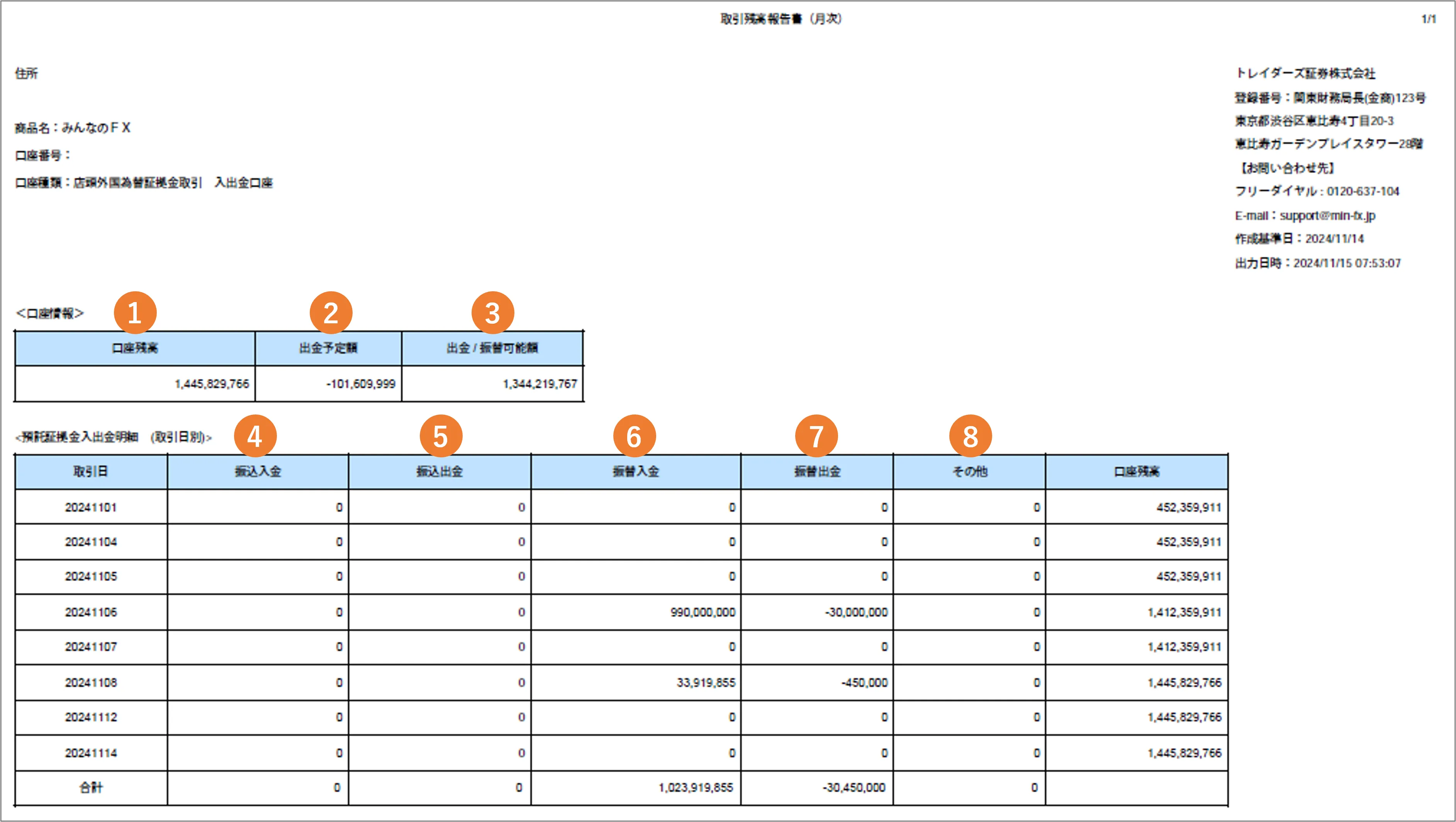1456x822 pixels.
Task: Click the page number 1/1
Action: 1428,19
